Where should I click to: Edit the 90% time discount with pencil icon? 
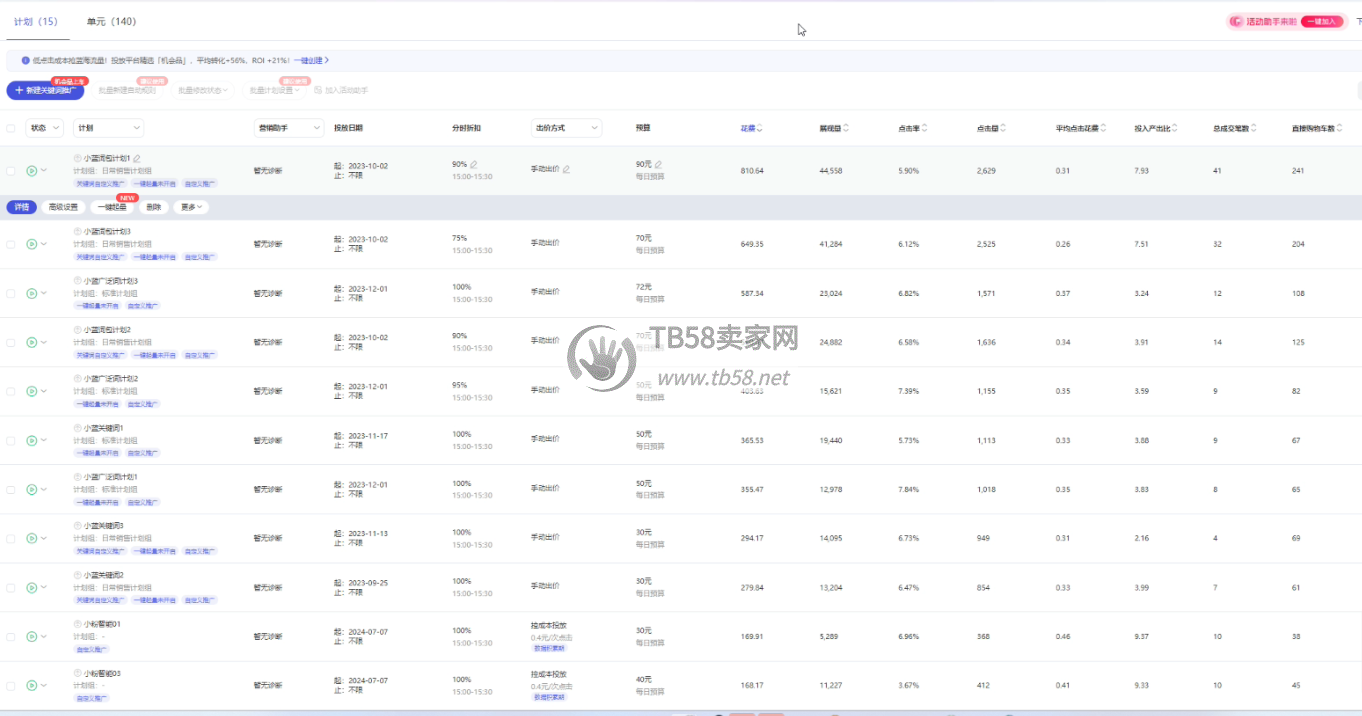tap(474, 164)
